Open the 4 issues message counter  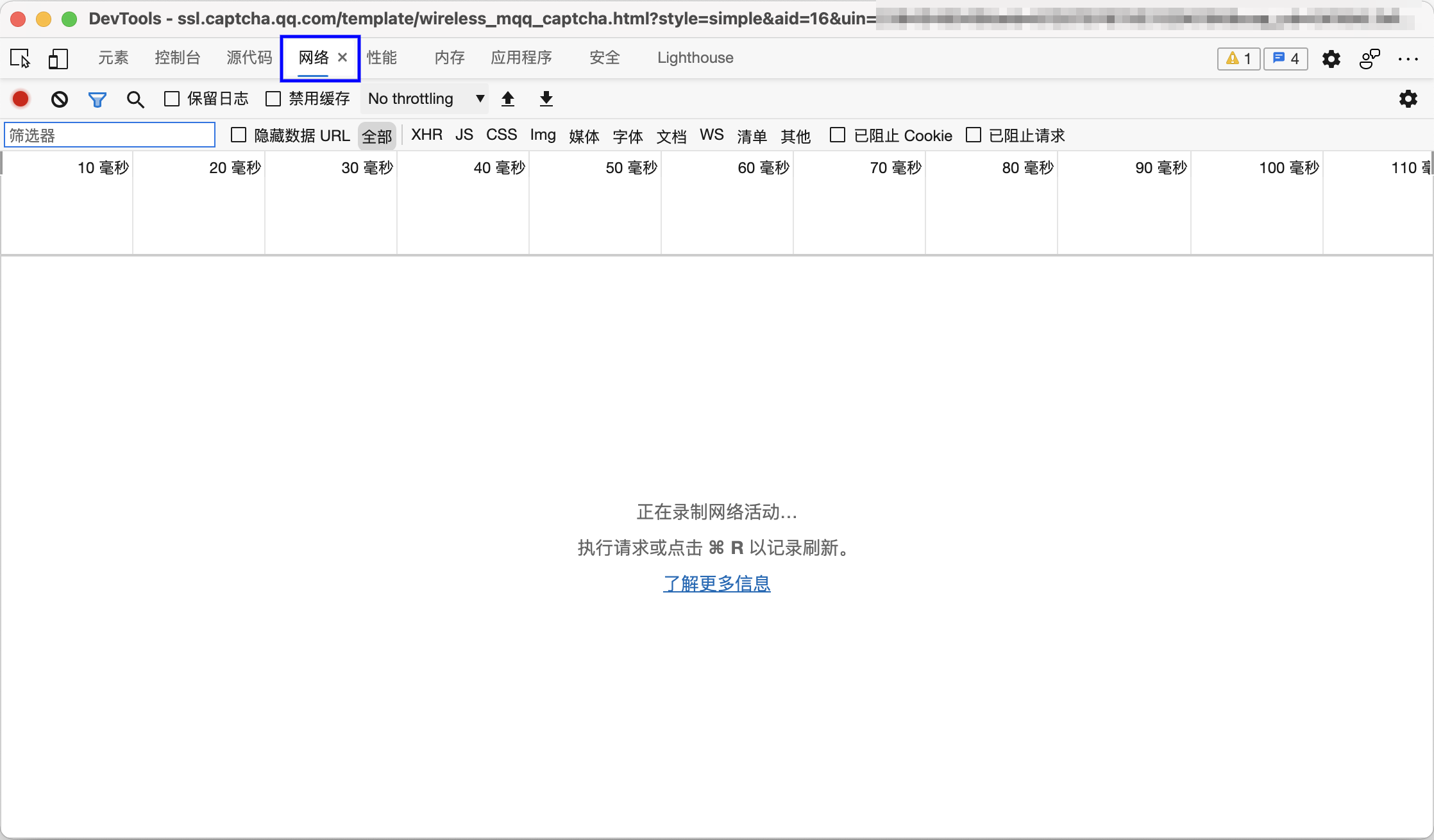[x=1286, y=58]
